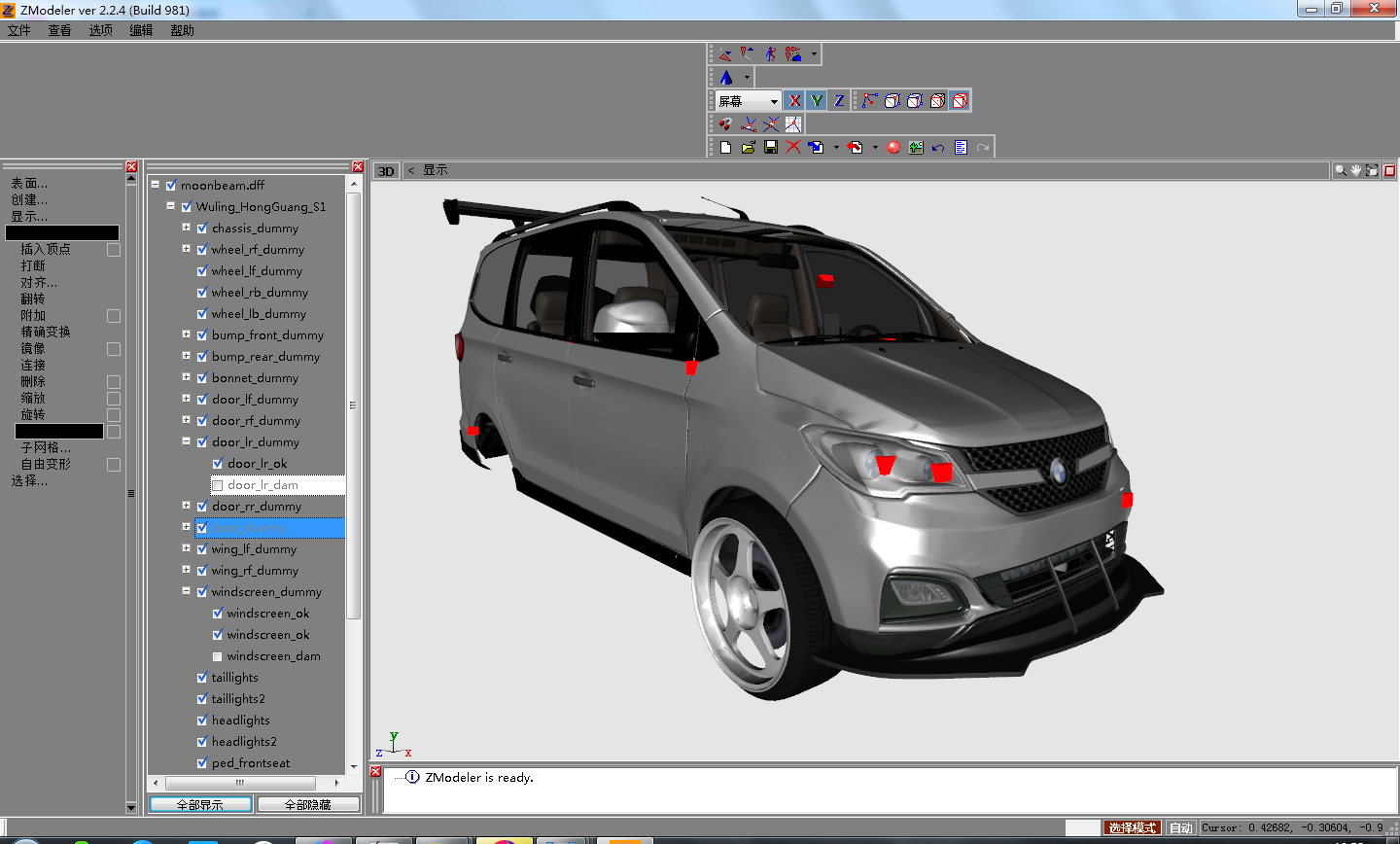Image resolution: width=1400 pixels, height=844 pixels.
Task: Enable the snap magnet icon
Action: 725,124
